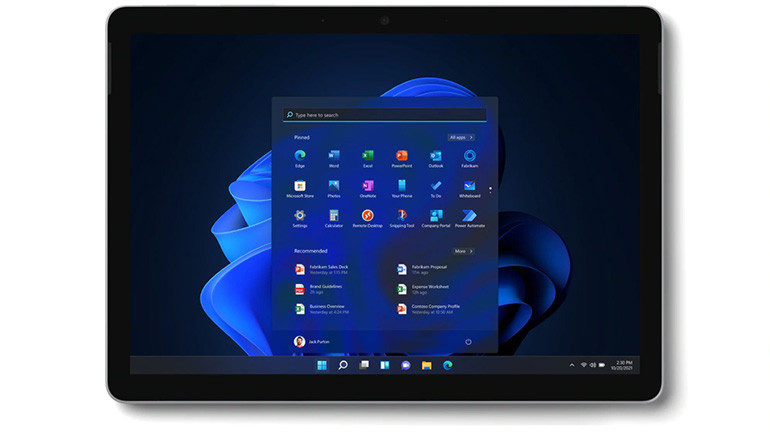Expand More recommended items

463,251
